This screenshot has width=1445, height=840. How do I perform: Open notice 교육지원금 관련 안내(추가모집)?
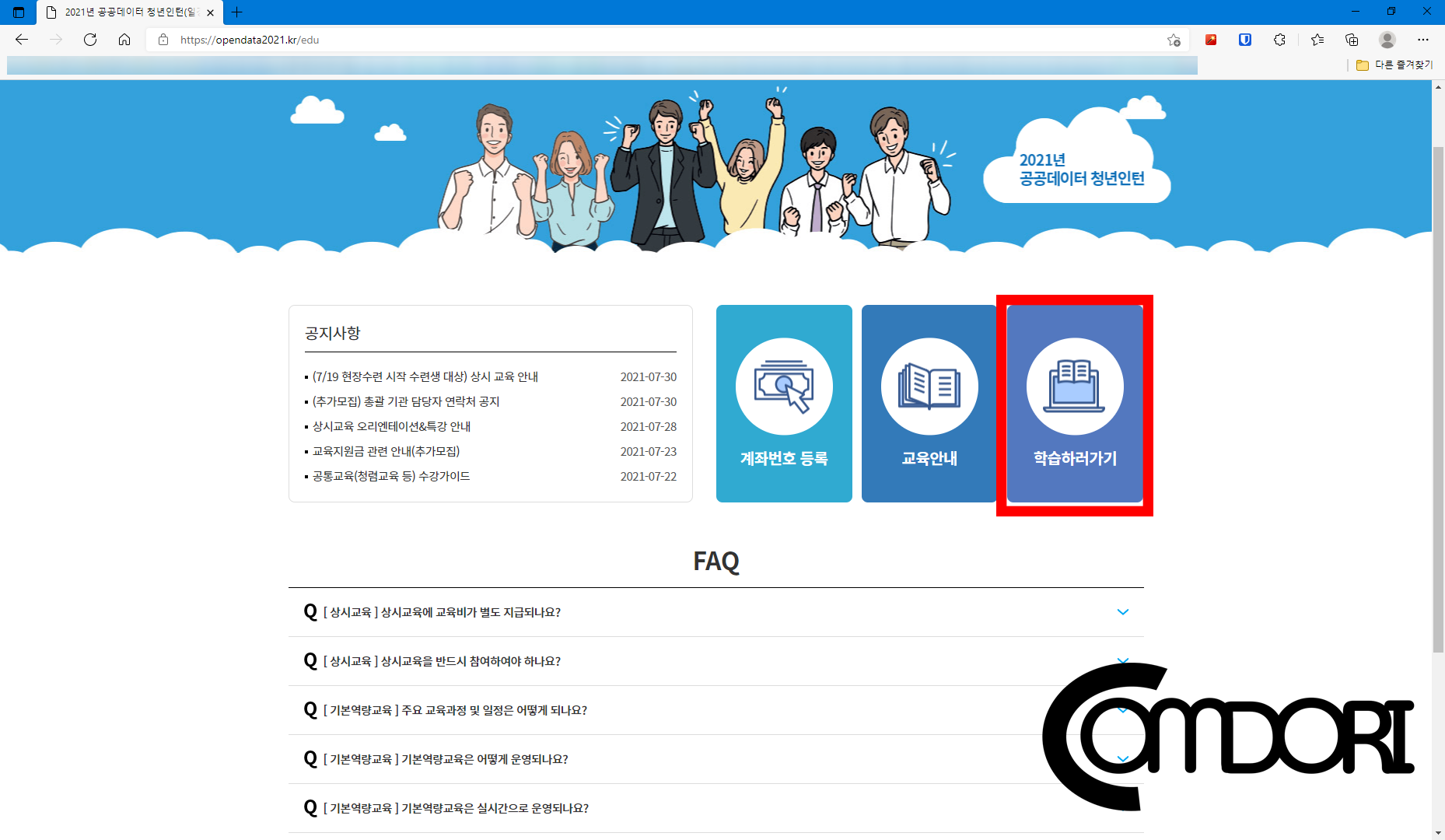click(386, 451)
